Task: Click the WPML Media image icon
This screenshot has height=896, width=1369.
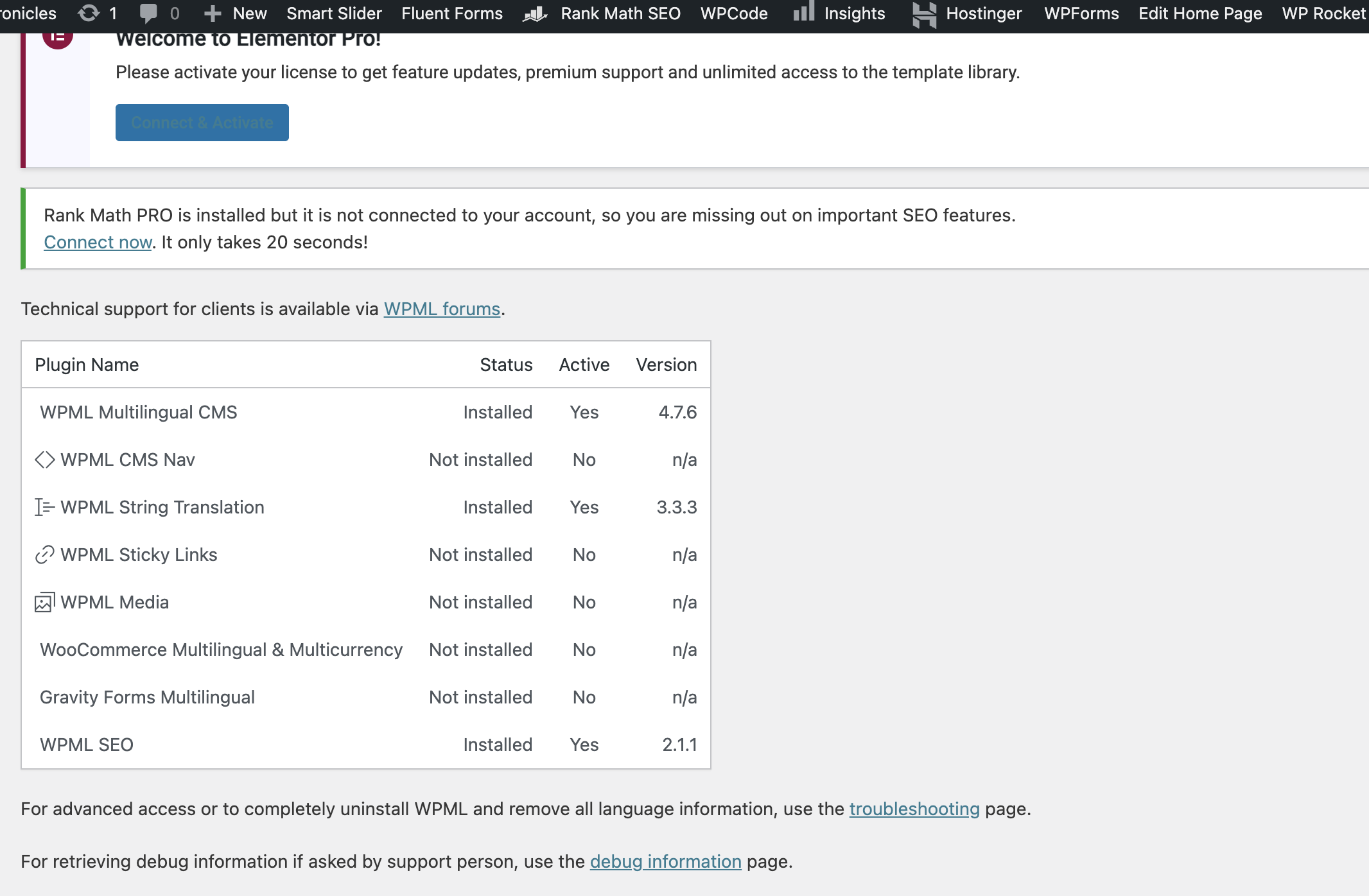Action: pos(45,602)
